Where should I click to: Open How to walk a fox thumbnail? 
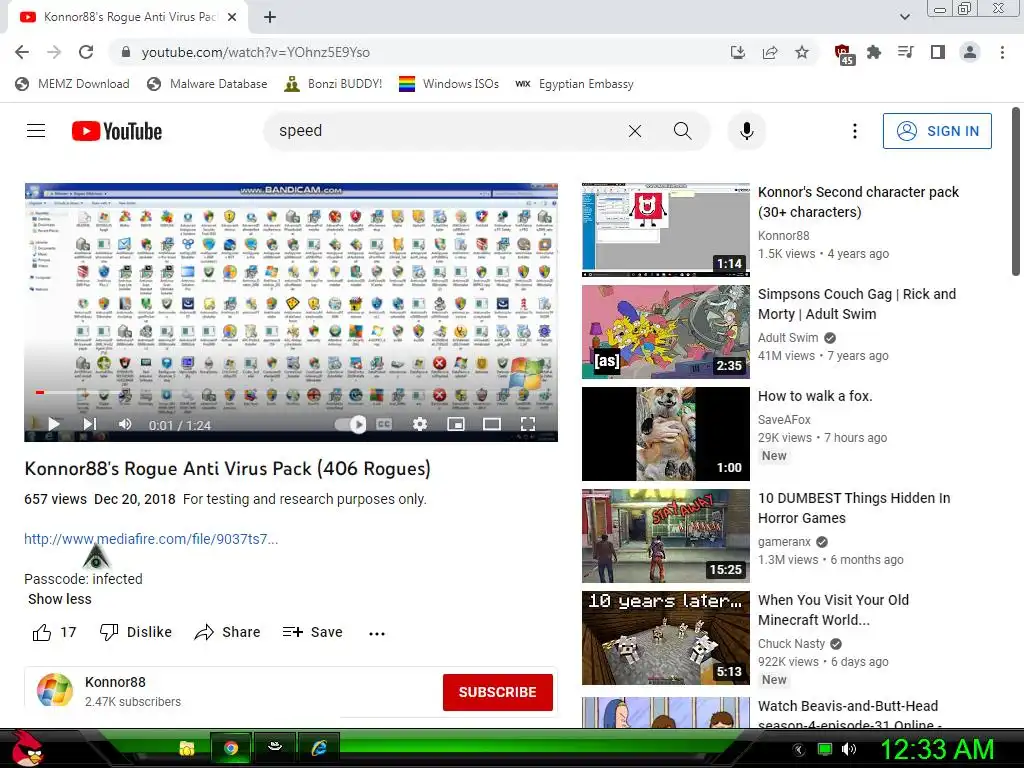click(665, 434)
